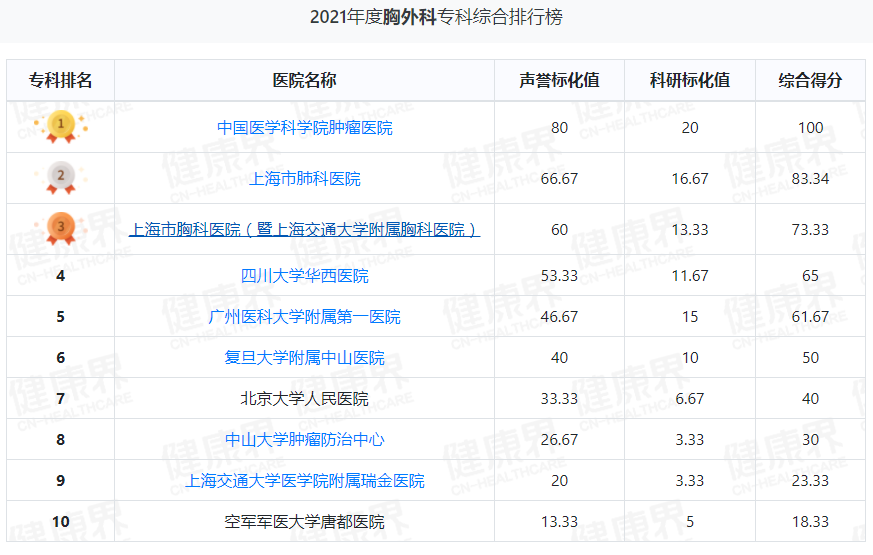Click the overall score 23.33 cell
Viewport: 873px width, 555px height.
point(810,480)
